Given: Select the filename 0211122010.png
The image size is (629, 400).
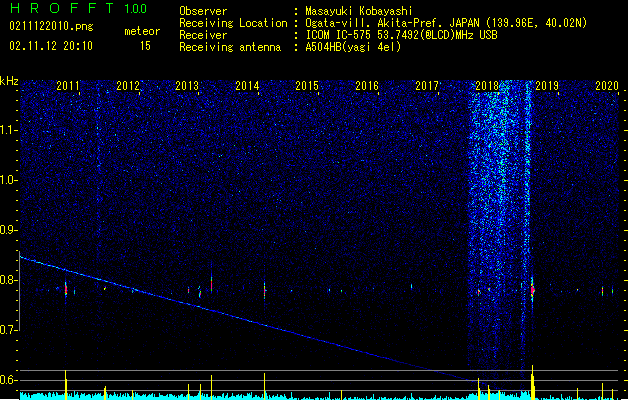Looking at the screenshot, I should 51,27.
